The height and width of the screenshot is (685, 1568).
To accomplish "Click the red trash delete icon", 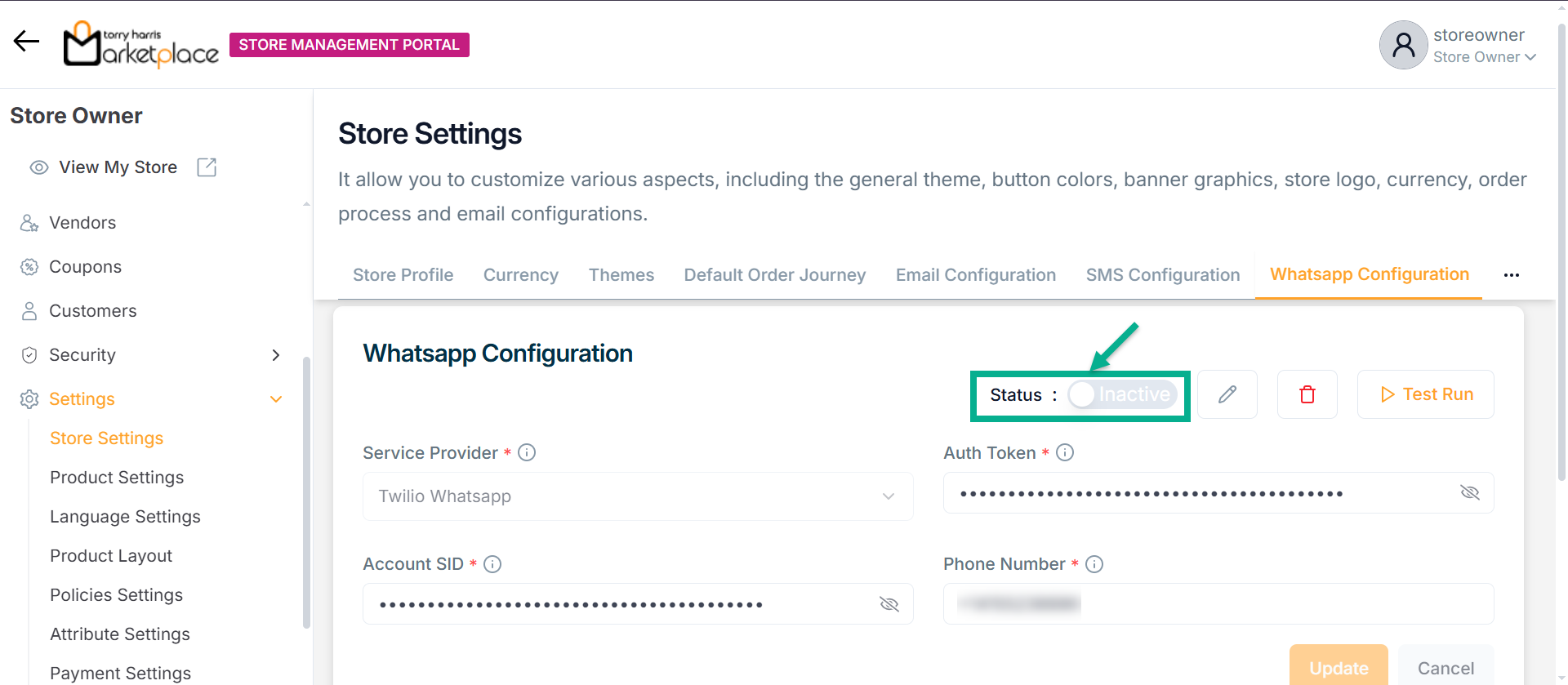I will (x=1307, y=394).
